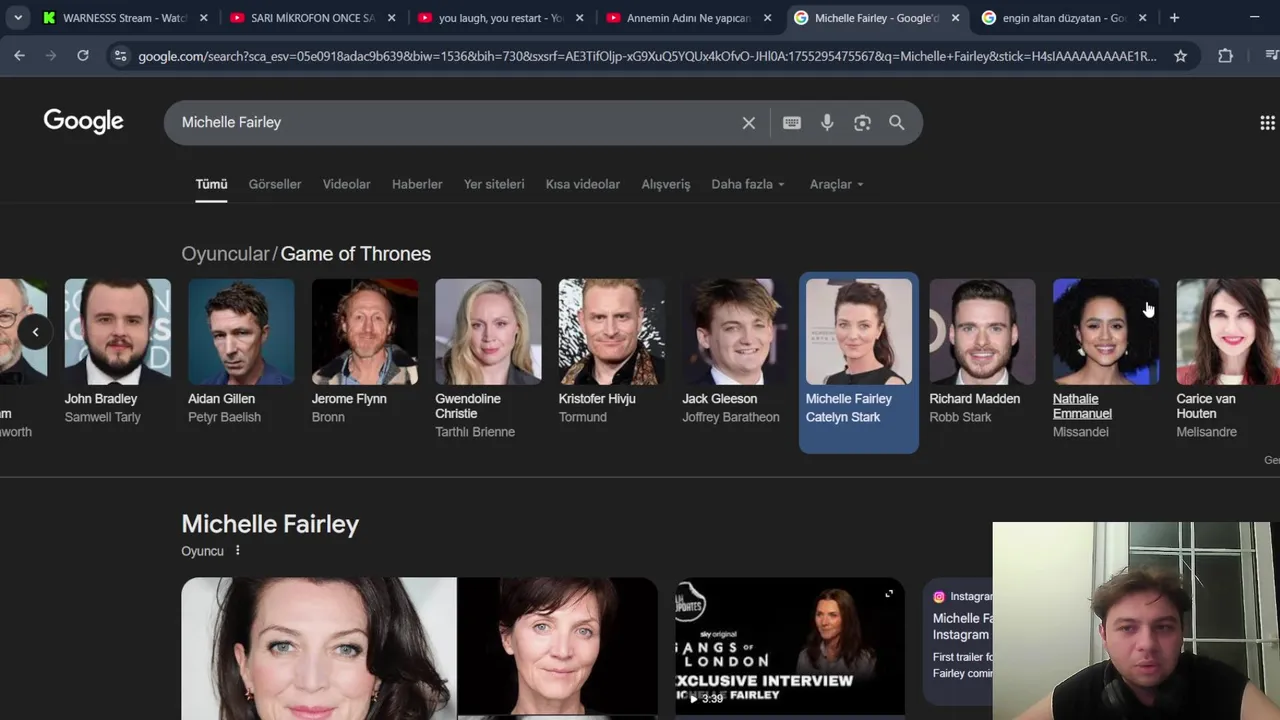This screenshot has width=1280, height=720.
Task: Open the Google apps grid
Action: tap(1267, 123)
